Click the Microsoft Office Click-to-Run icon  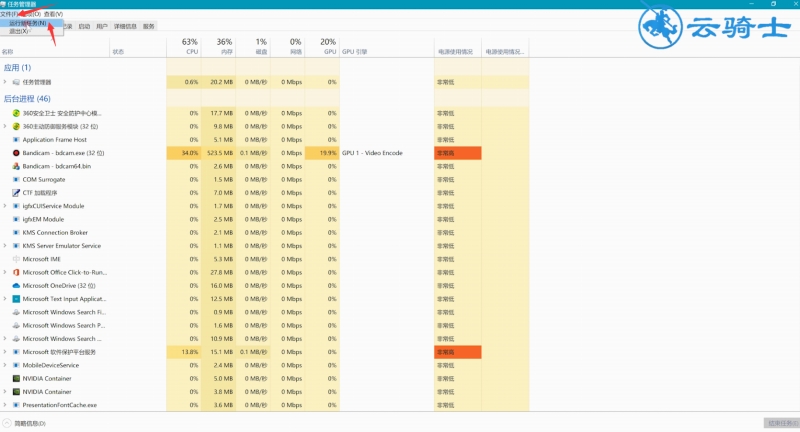pyautogui.click(x=16, y=272)
